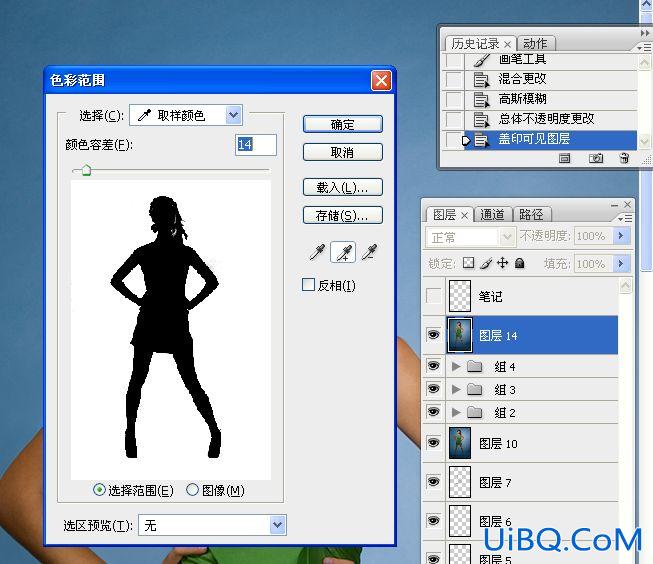The height and width of the screenshot is (564, 653).
Task: Click the 颜色容差 value field showing 14
Action: click(x=256, y=145)
